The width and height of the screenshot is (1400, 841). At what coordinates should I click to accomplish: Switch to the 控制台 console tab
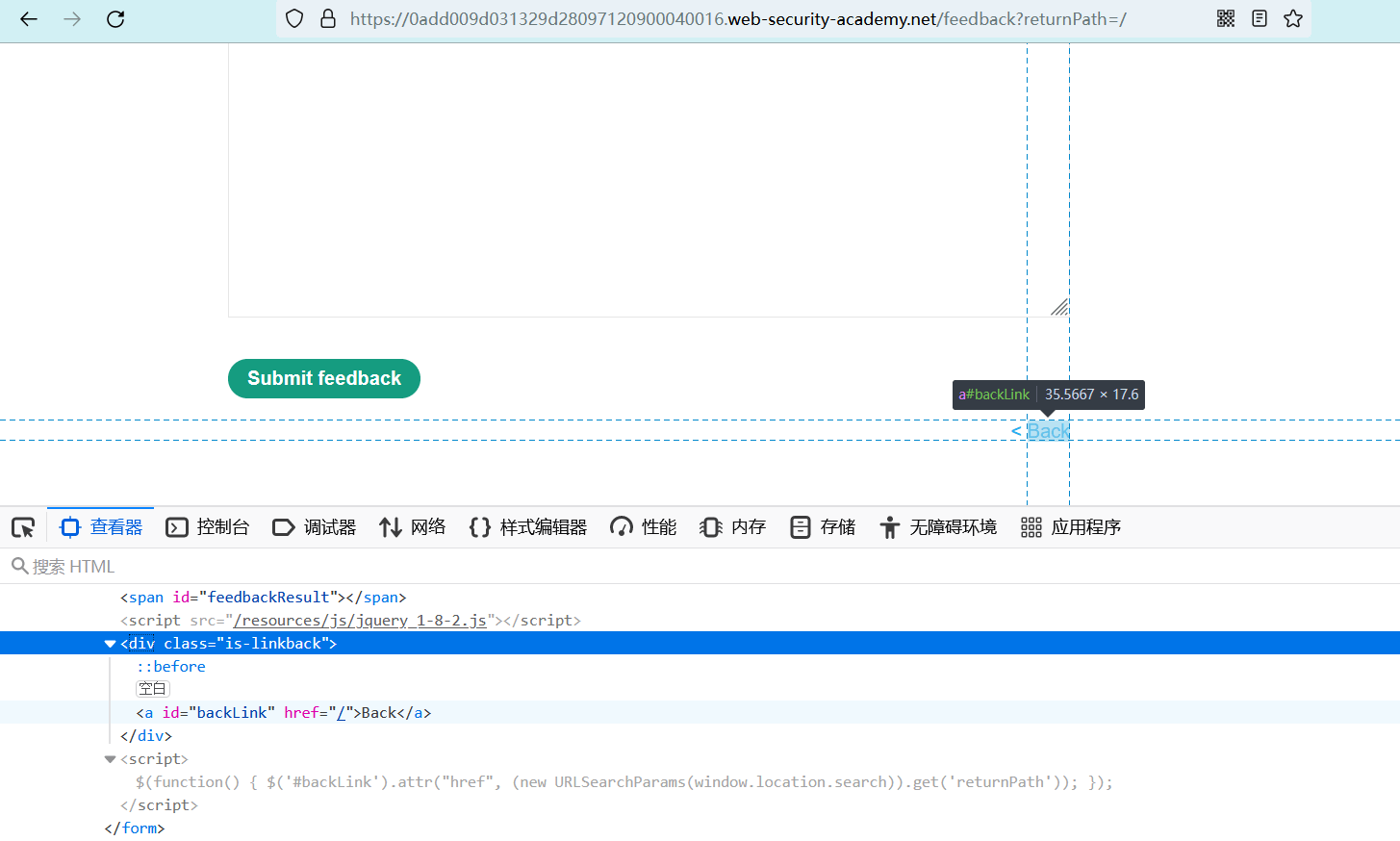208,527
